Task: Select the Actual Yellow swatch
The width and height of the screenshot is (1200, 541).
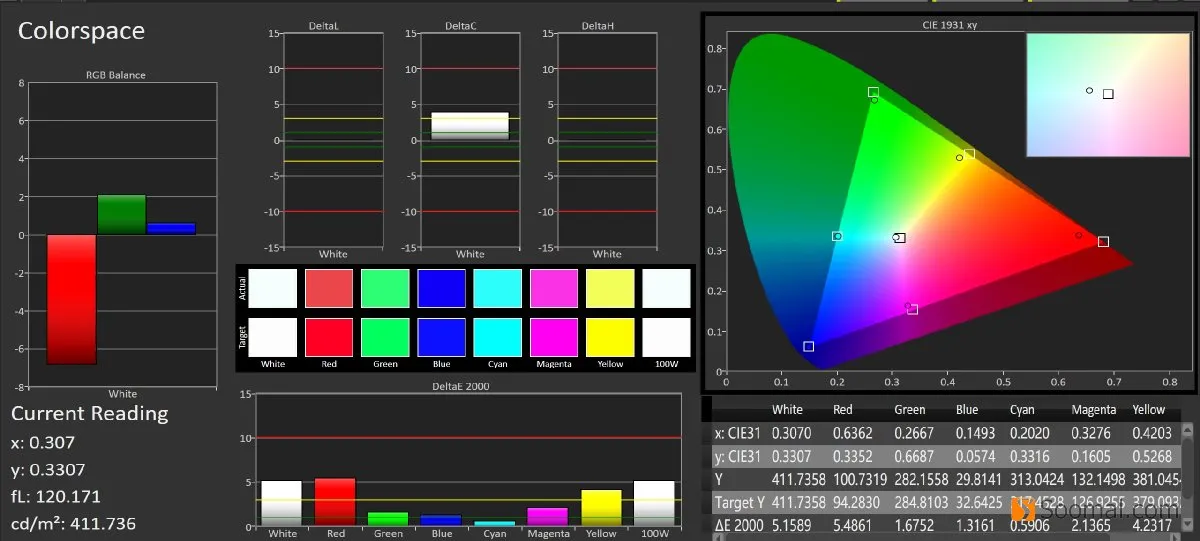Action: tap(610, 288)
